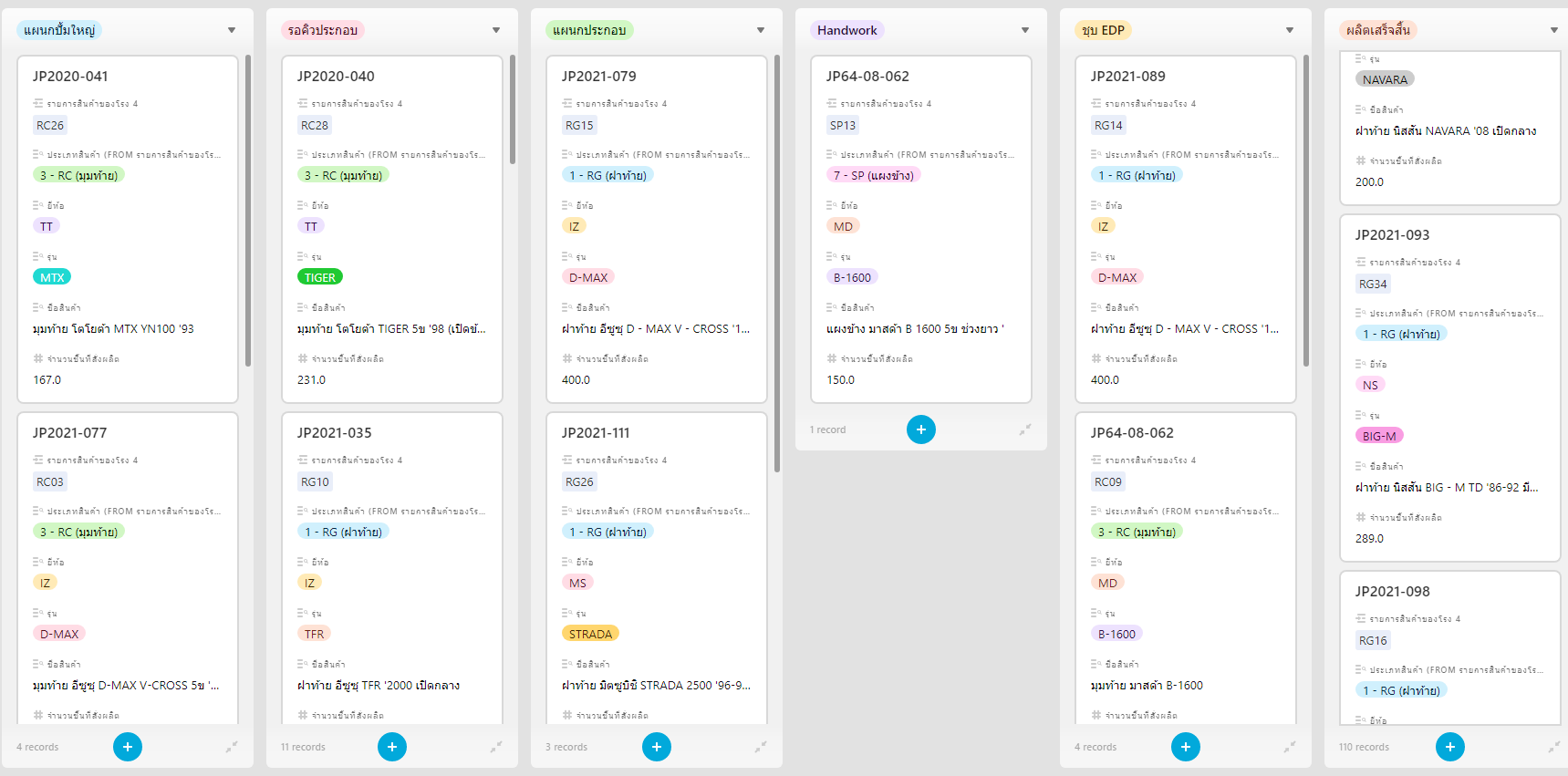Click the RG34 linked record chip
1568x776 pixels.
tap(1373, 284)
